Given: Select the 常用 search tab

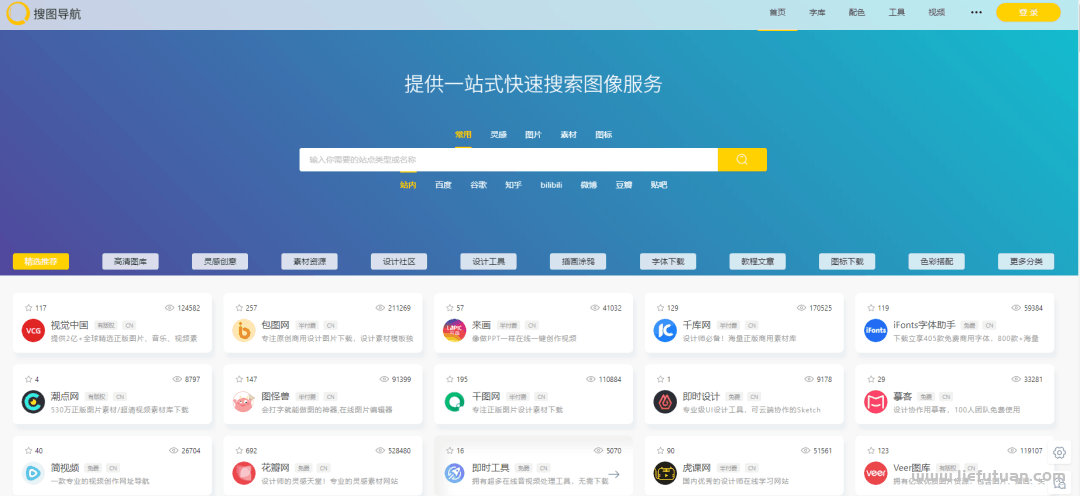Looking at the screenshot, I should click(463, 135).
